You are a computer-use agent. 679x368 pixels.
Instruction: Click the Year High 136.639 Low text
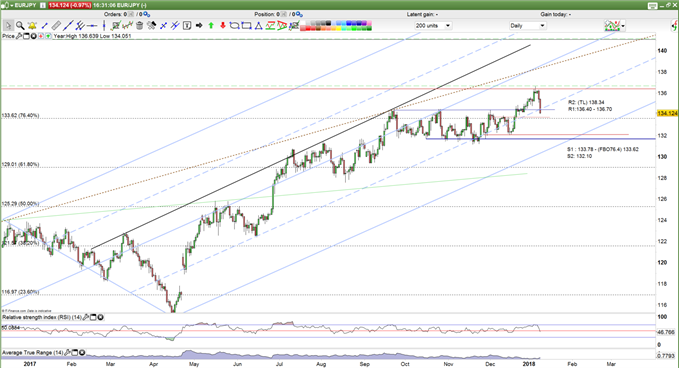click(x=92, y=36)
